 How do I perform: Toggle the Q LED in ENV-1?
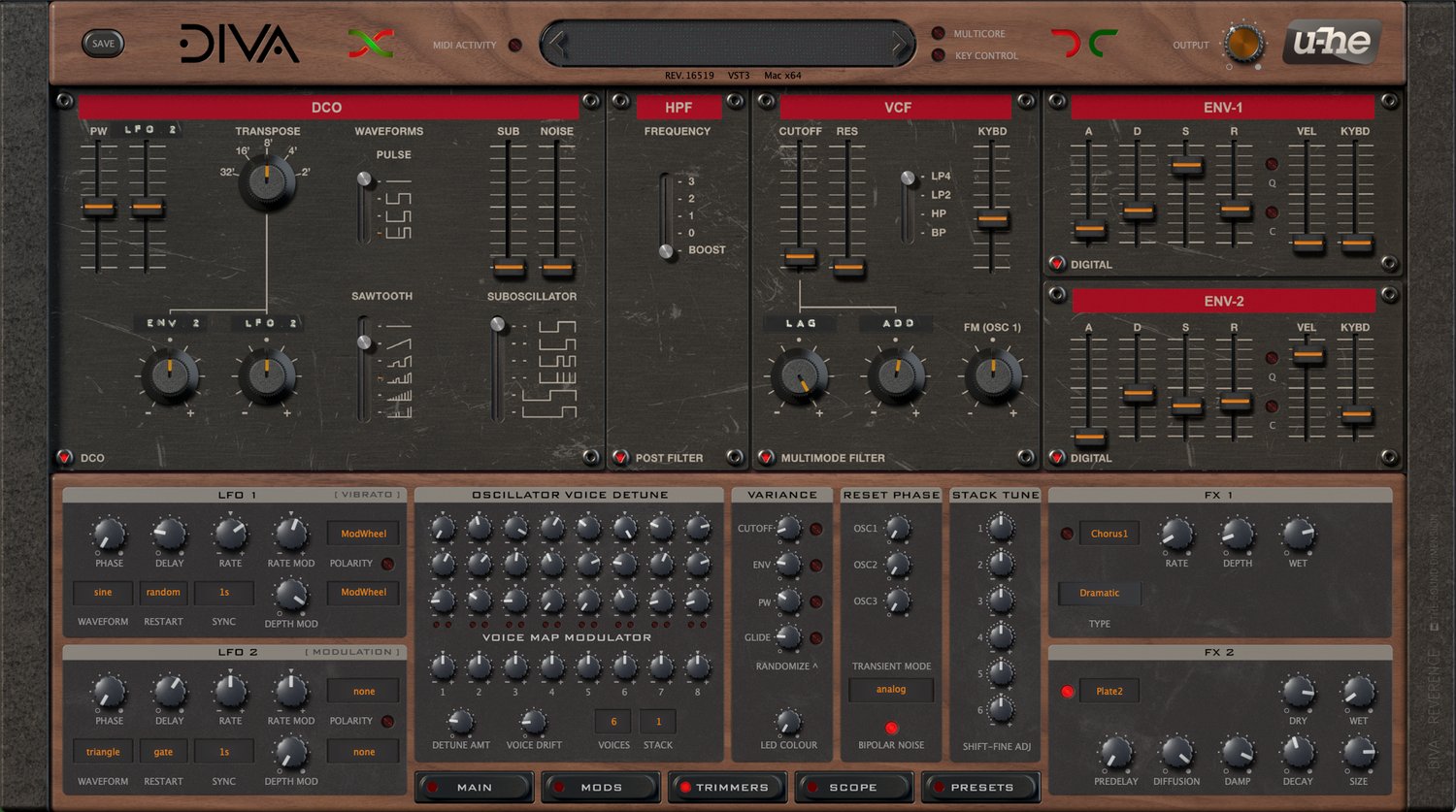tap(1272, 164)
